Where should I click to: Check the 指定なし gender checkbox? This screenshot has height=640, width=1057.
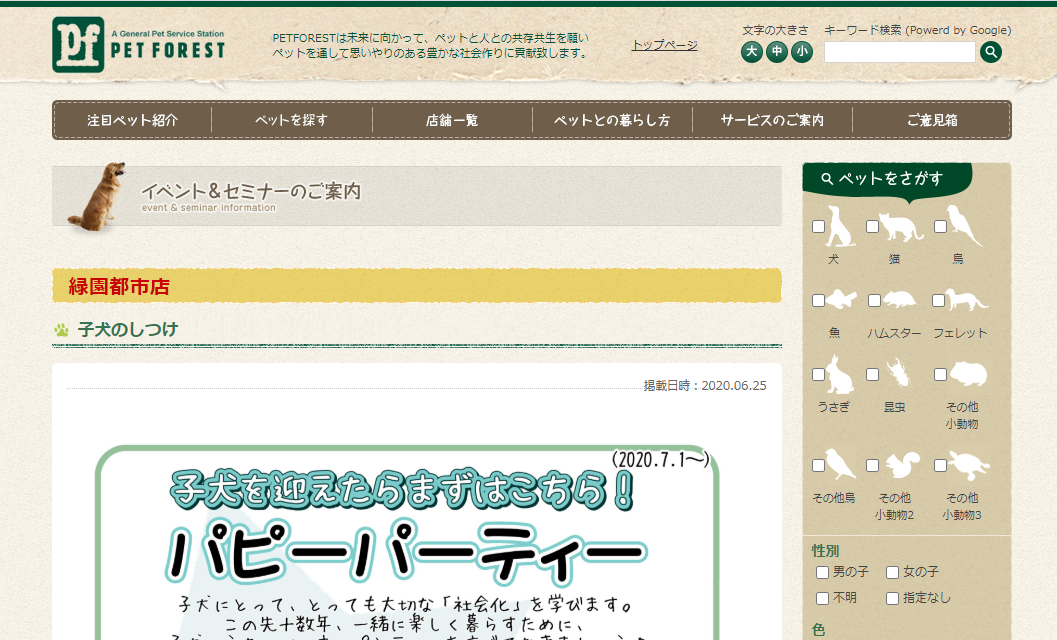coord(893,598)
